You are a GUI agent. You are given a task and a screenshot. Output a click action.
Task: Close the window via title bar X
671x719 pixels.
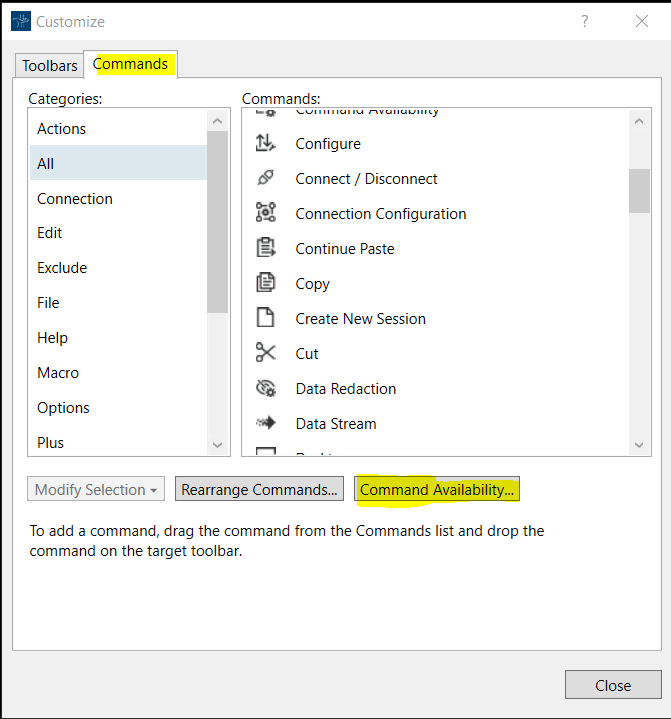[x=642, y=21]
